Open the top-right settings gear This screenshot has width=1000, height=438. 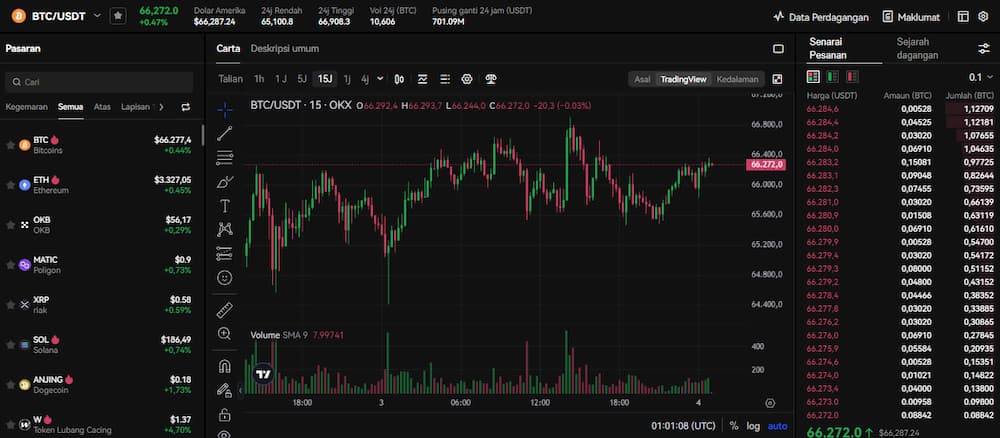click(983, 17)
